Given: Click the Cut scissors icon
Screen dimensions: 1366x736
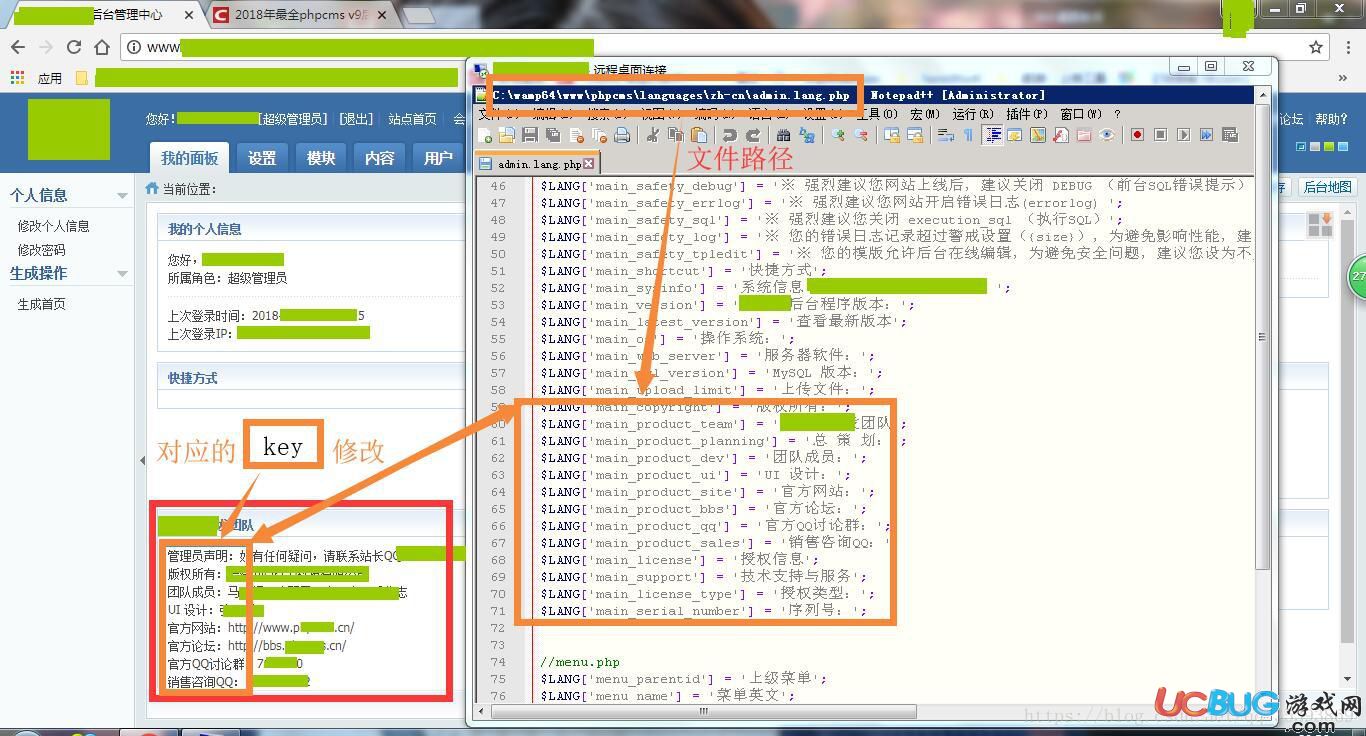Looking at the screenshot, I should [652, 135].
